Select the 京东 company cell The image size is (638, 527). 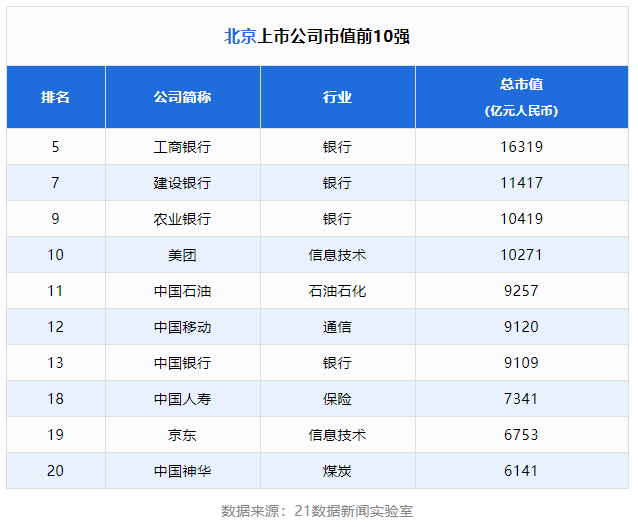[x=182, y=435]
